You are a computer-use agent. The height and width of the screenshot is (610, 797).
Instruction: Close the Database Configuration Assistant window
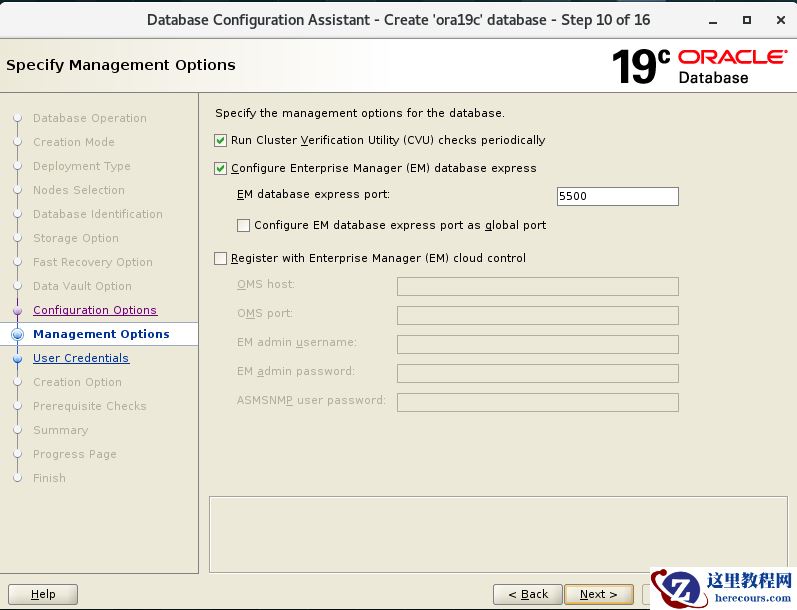(781, 20)
